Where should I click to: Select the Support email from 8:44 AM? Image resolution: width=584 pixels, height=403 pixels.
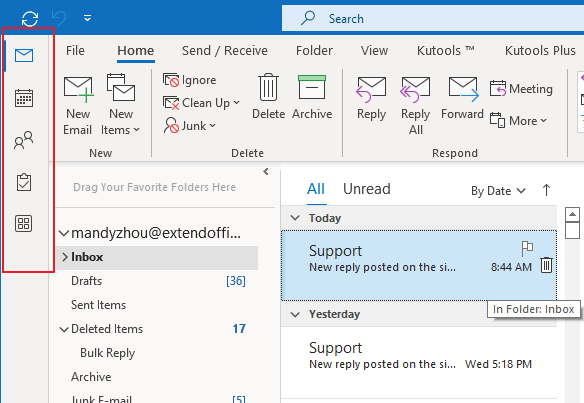[419, 265]
